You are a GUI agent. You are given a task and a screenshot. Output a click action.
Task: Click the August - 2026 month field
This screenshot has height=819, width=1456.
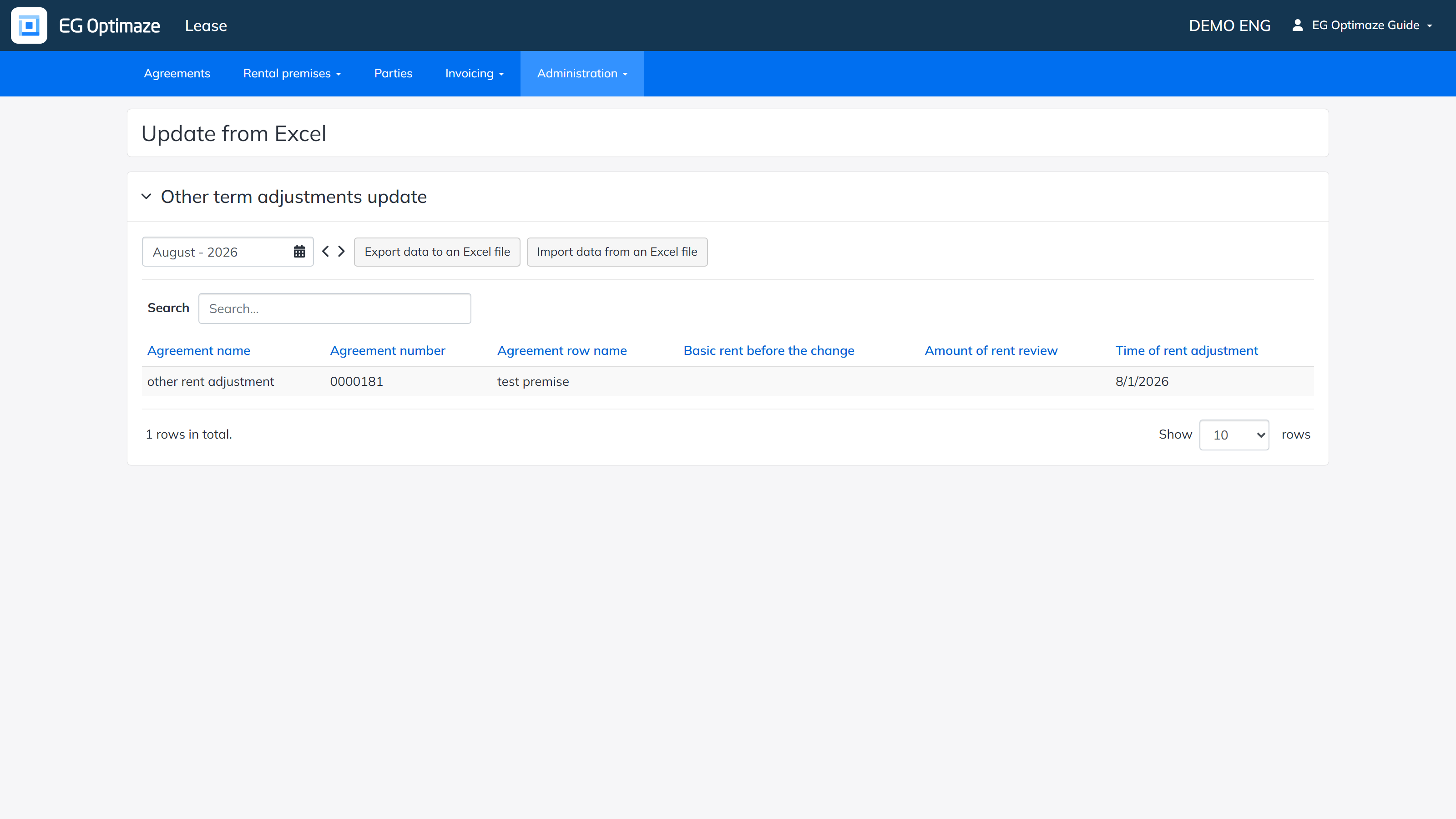[228, 252]
